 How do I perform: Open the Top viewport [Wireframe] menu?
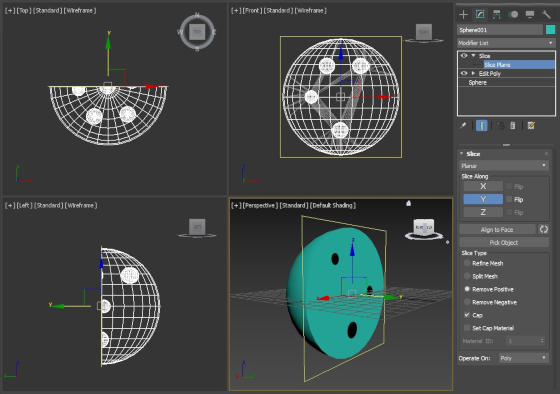point(80,11)
